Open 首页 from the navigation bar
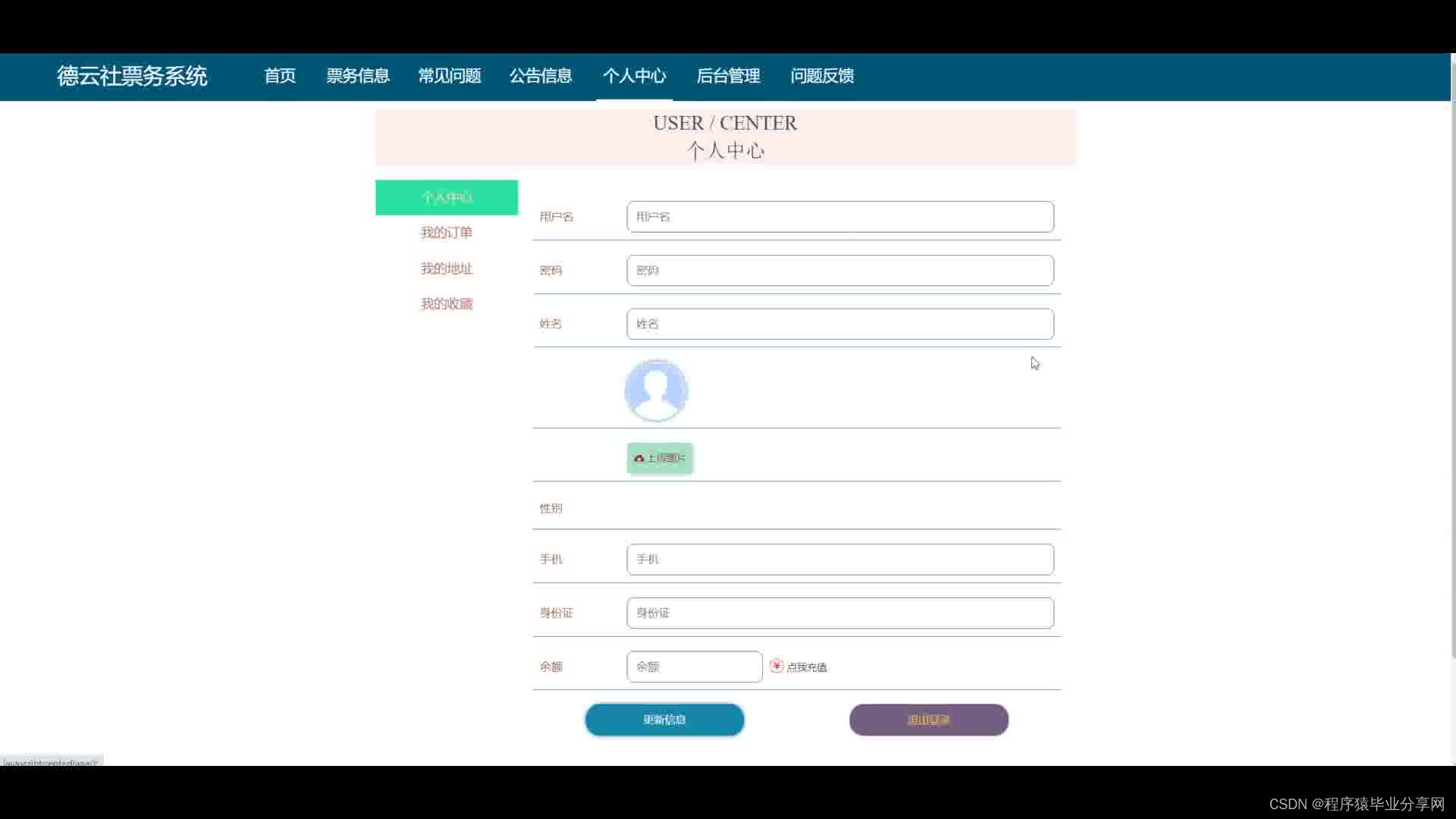Viewport: 1456px width, 819px height. [280, 76]
